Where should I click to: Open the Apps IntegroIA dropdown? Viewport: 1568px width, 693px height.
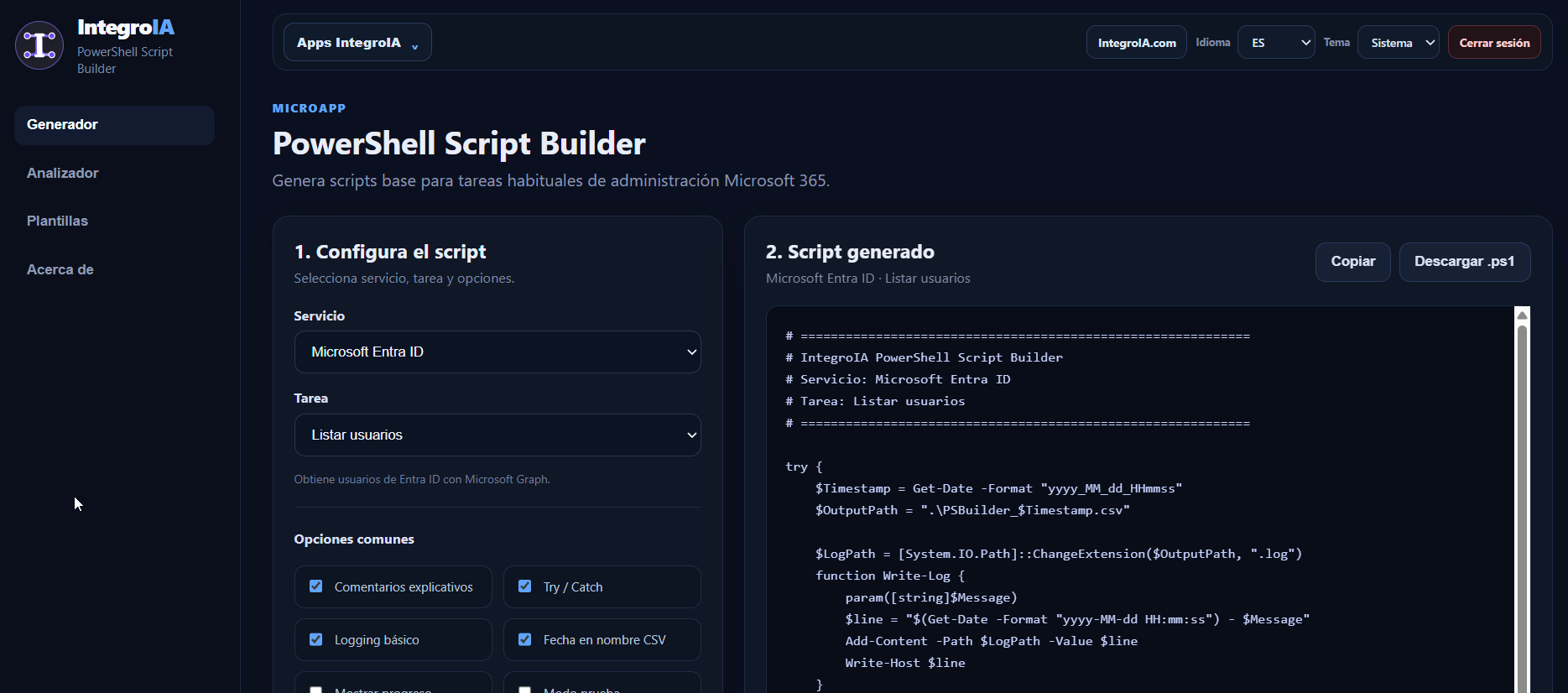[357, 42]
